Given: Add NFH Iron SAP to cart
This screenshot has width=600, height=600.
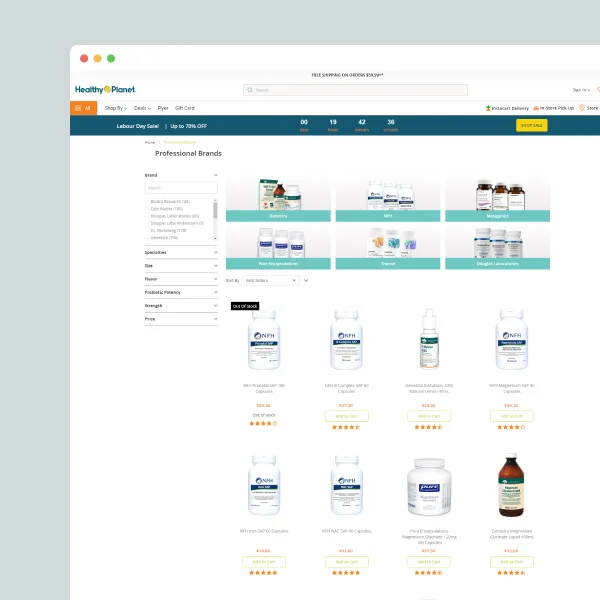Looking at the screenshot, I should (x=264, y=562).
